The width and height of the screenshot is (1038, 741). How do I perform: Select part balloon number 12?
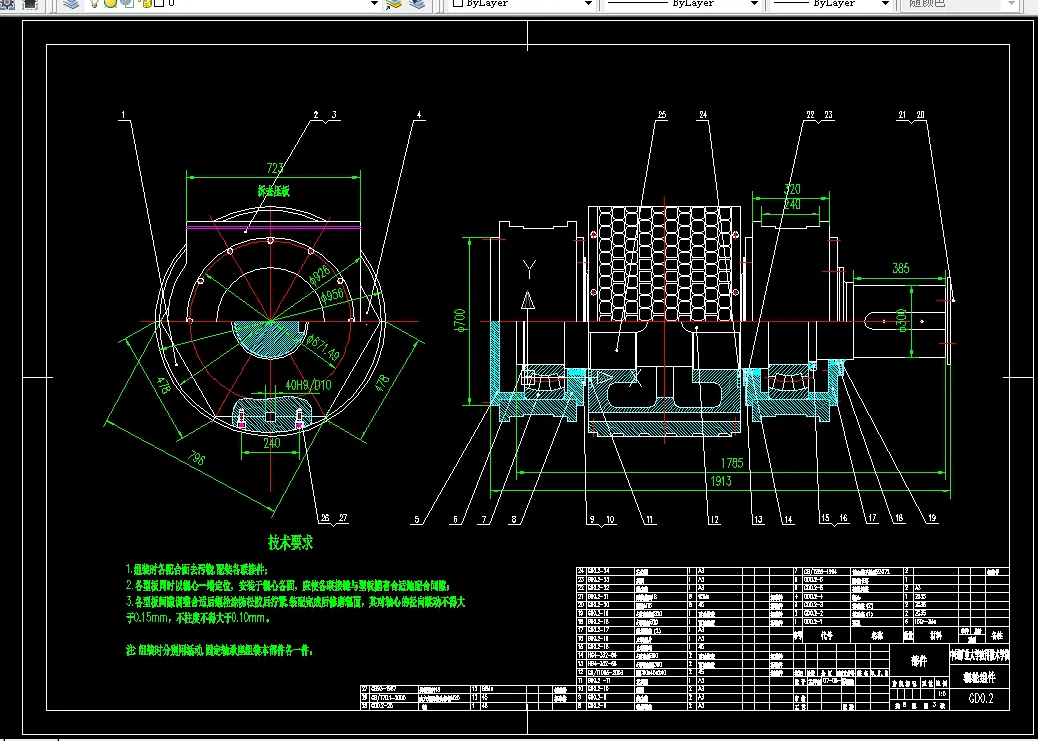(713, 520)
